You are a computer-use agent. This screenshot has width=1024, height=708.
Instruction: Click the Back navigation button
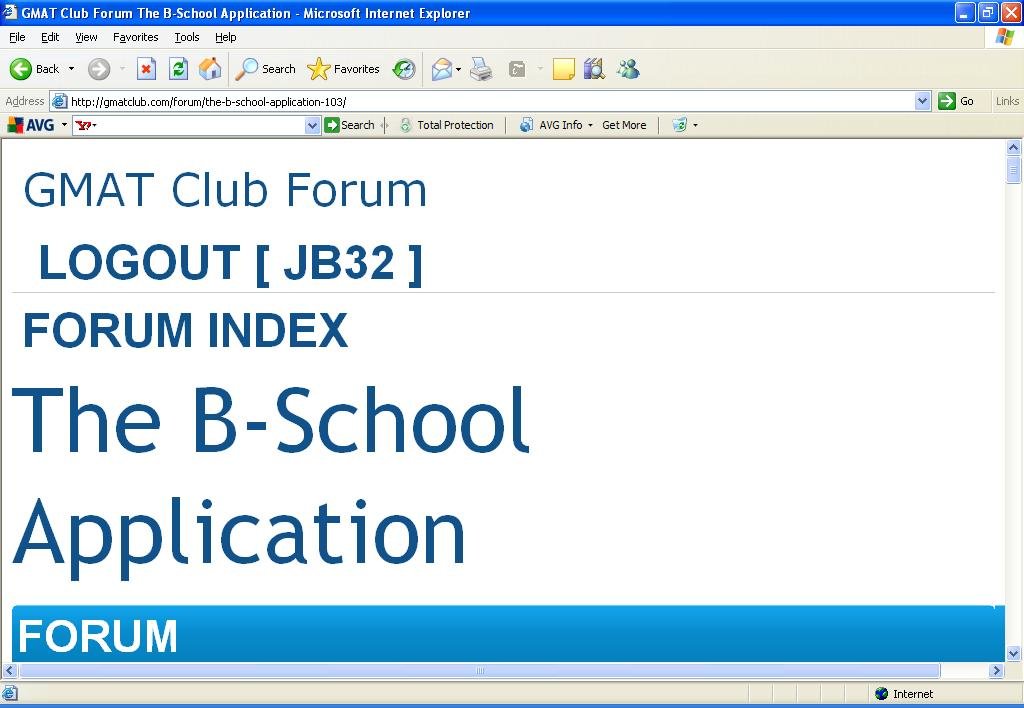35,69
